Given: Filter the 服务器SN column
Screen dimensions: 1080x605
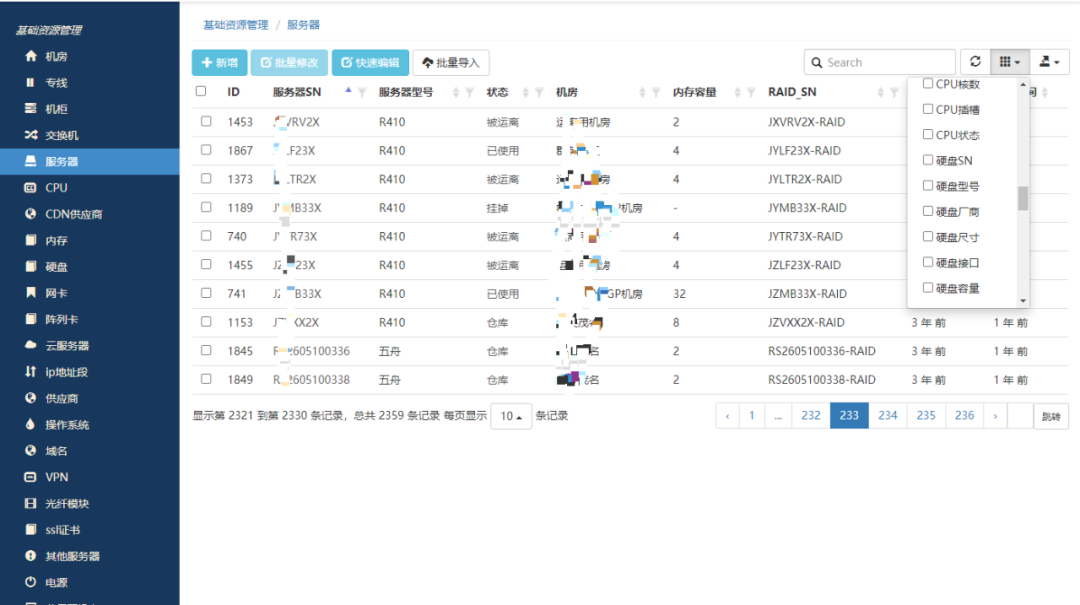Looking at the screenshot, I should click(x=362, y=92).
